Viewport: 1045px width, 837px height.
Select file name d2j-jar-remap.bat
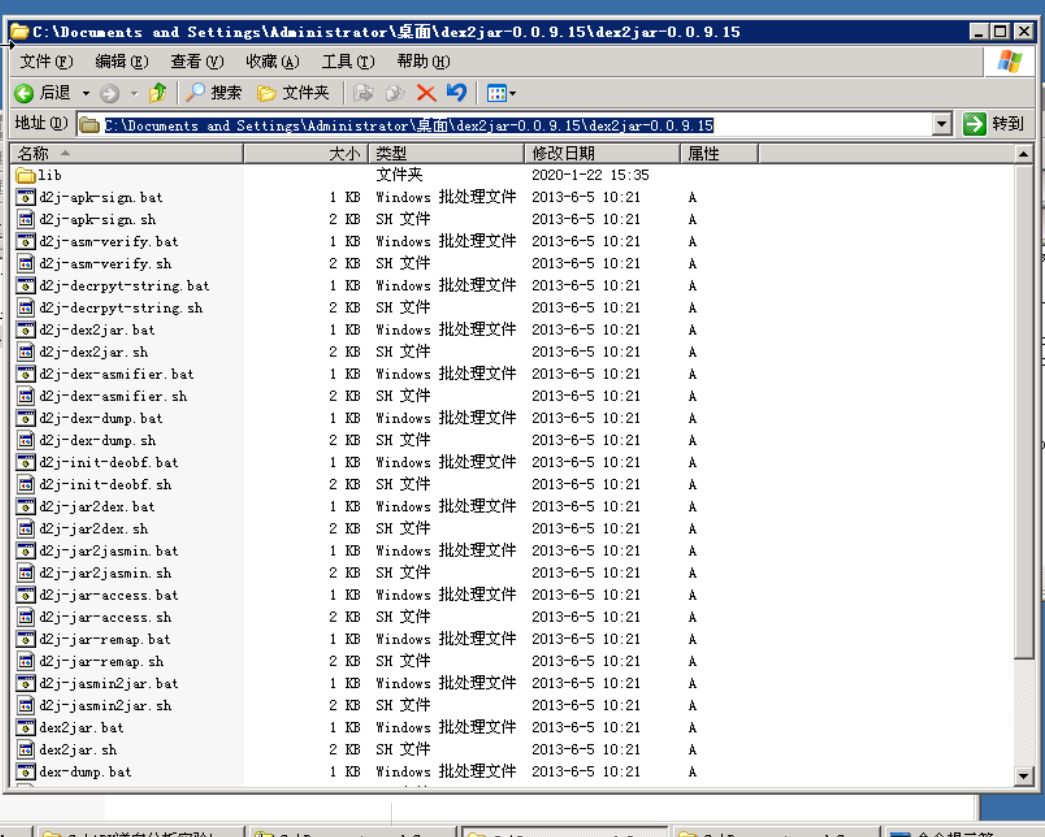105,639
